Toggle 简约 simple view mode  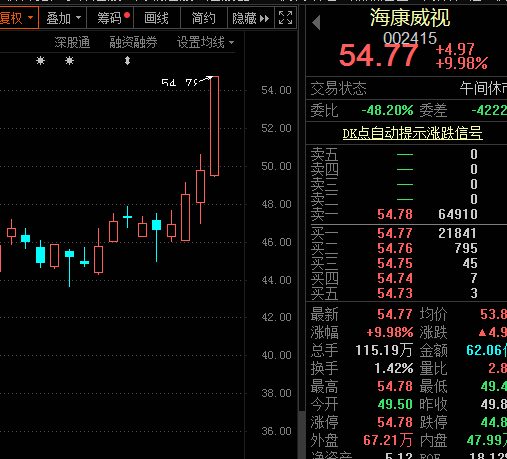click(x=203, y=18)
